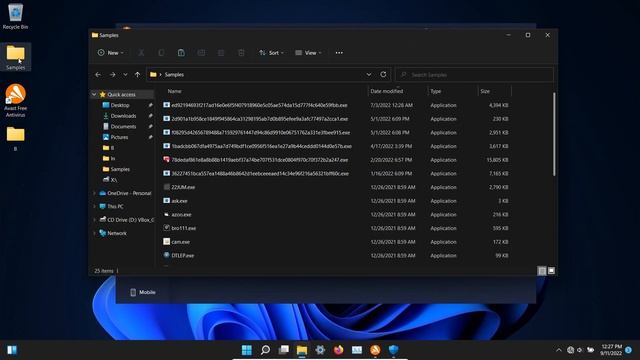640x360 pixels.
Task: Expand address bar history dropdown
Action: click(369, 75)
